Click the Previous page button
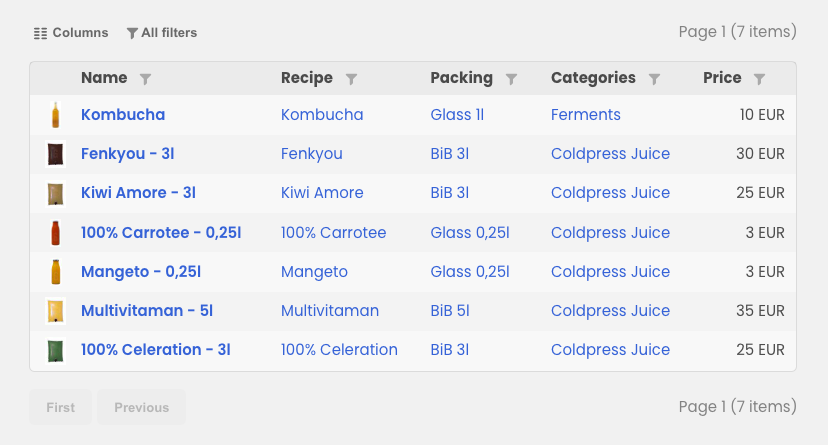This screenshot has height=445, width=828. pyautogui.click(x=142, y=408)
